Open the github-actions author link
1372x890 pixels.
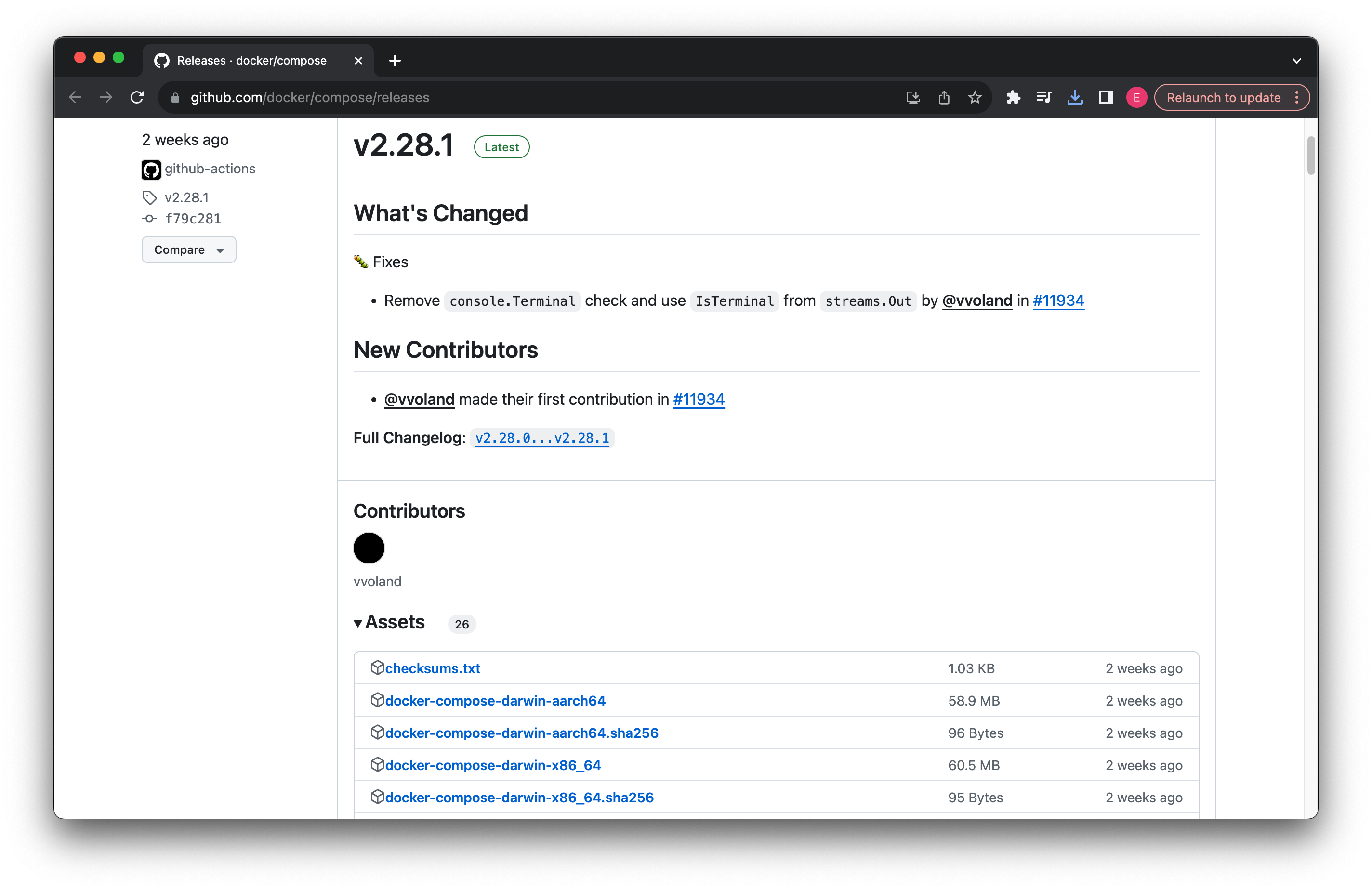[x=210, y=169]
